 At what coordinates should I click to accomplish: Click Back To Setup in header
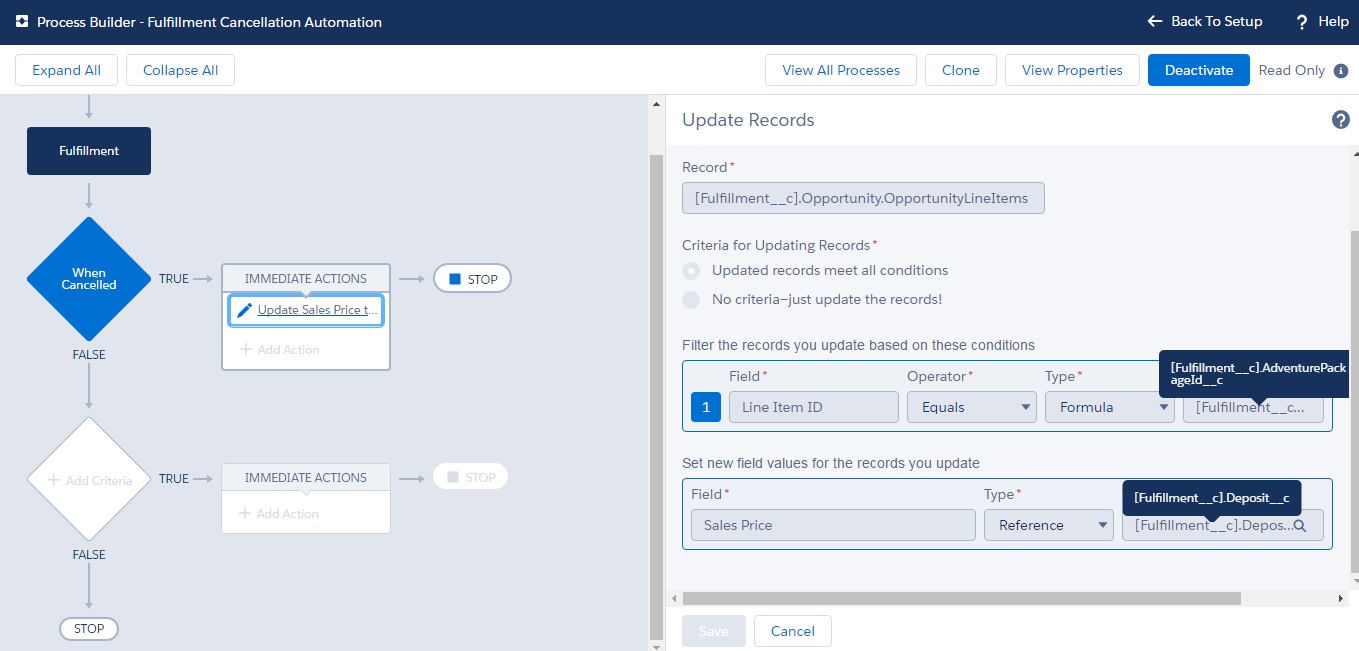[x=1204, y=22]
